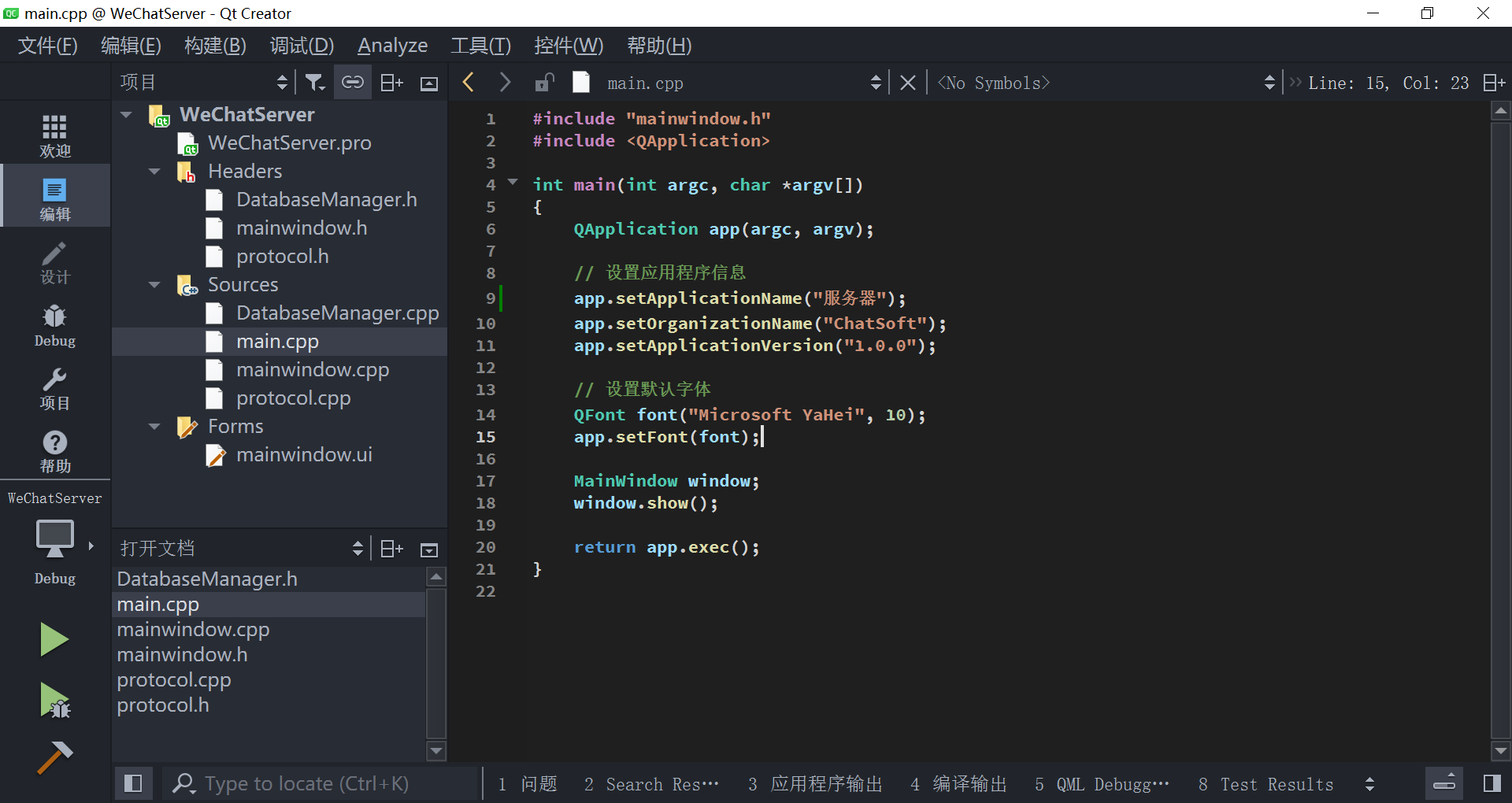Open the 控件(W) menu
This screenshot has height=803, width=1512.
[569, 46]
